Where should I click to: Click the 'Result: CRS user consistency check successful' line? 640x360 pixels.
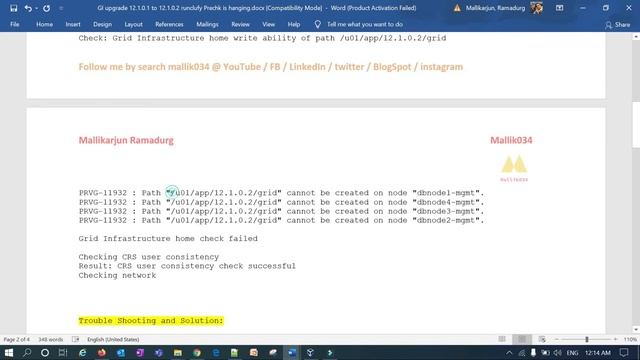coord(187,266)
